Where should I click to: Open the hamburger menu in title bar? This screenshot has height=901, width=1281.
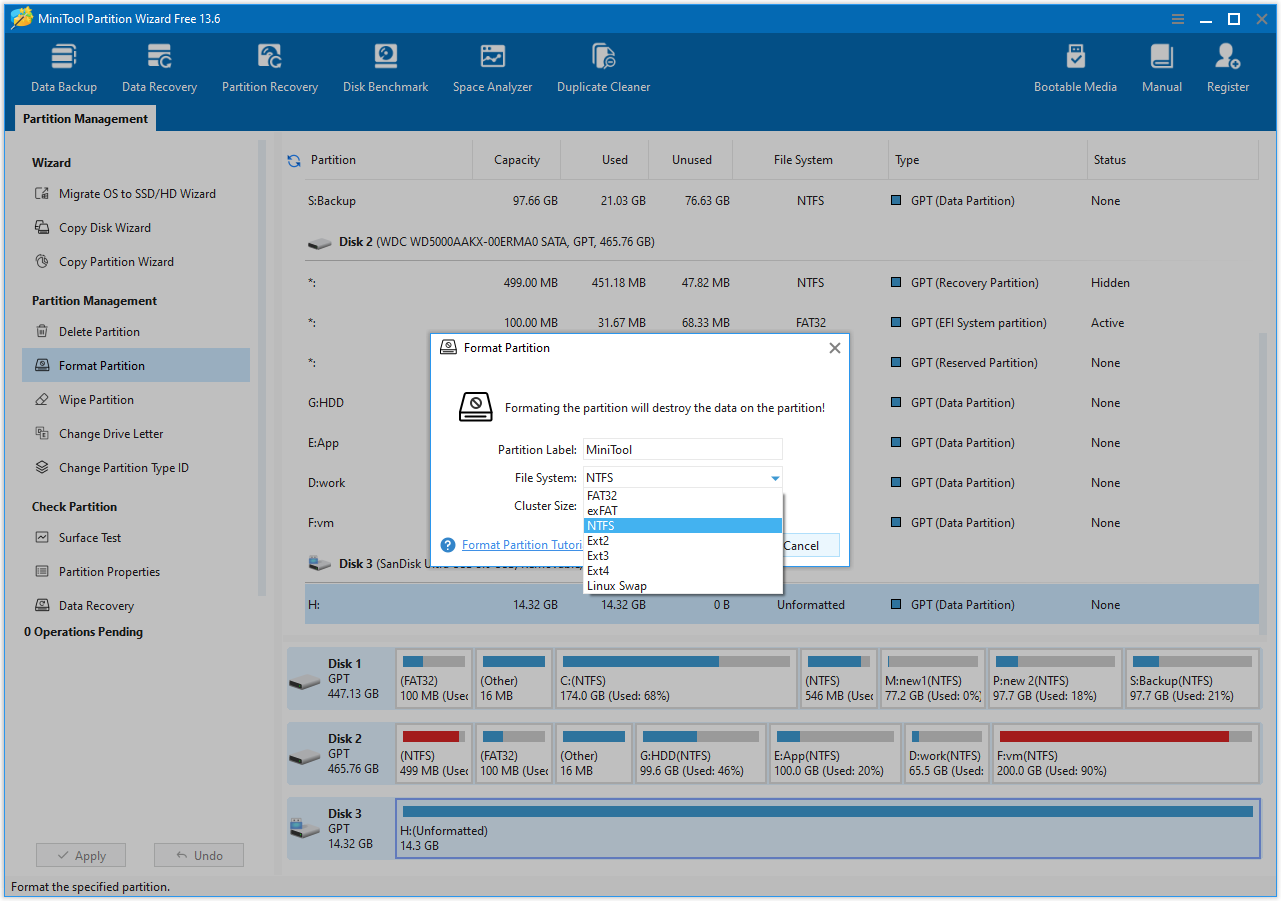1177,19
